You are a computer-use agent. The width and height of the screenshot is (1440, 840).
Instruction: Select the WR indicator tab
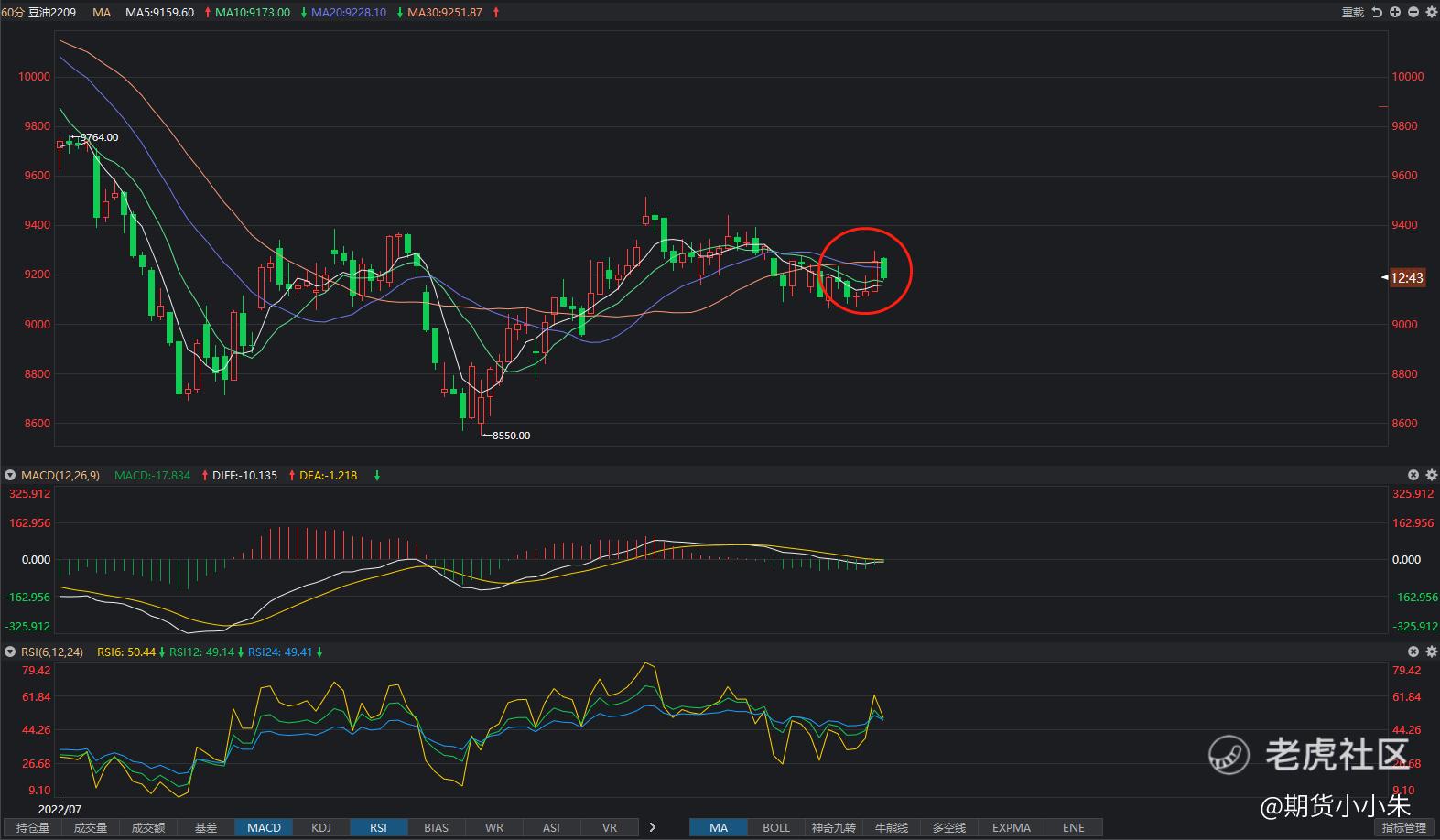click(x=494, y=827)
